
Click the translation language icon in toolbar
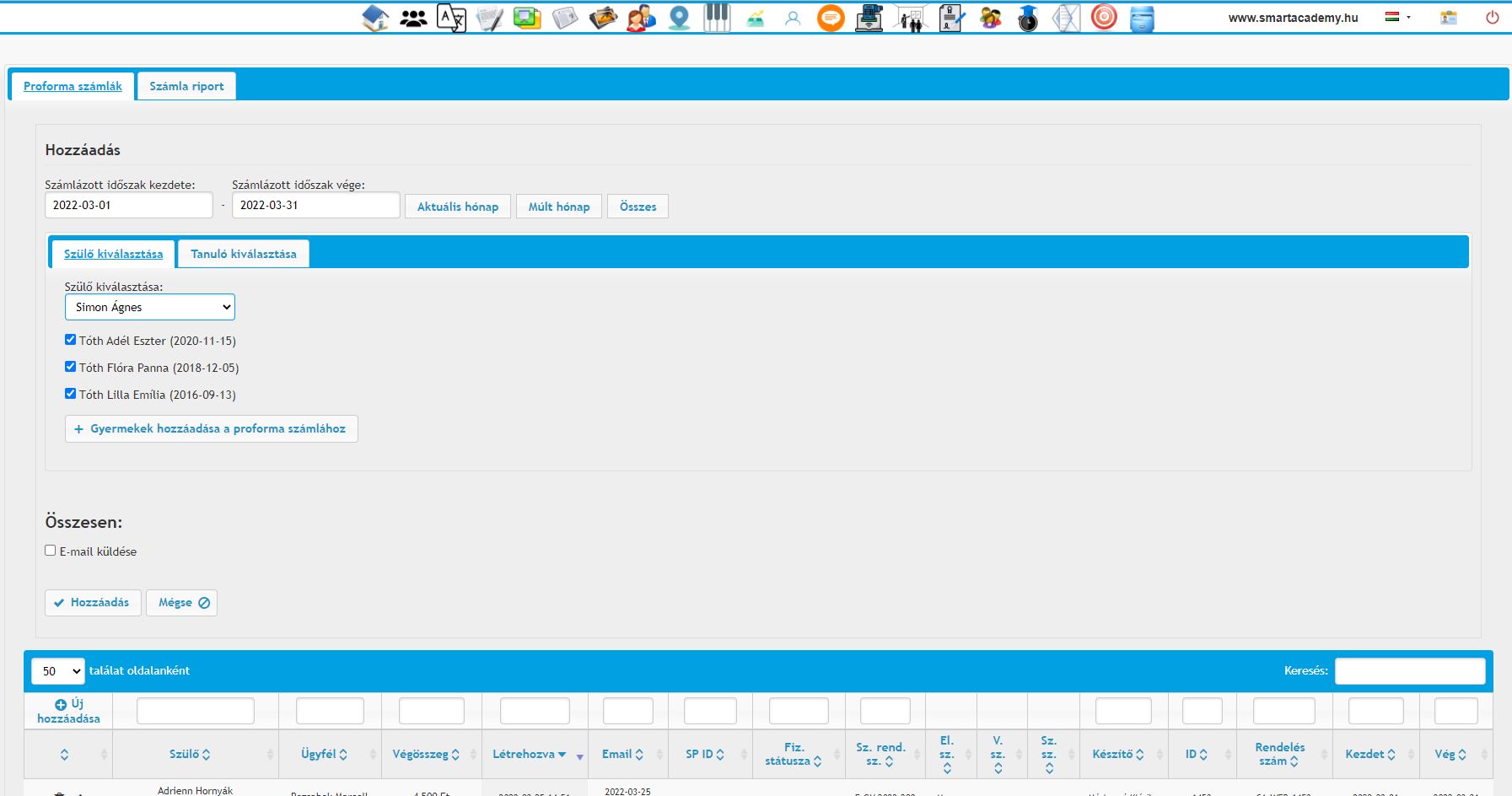[451, 18]
